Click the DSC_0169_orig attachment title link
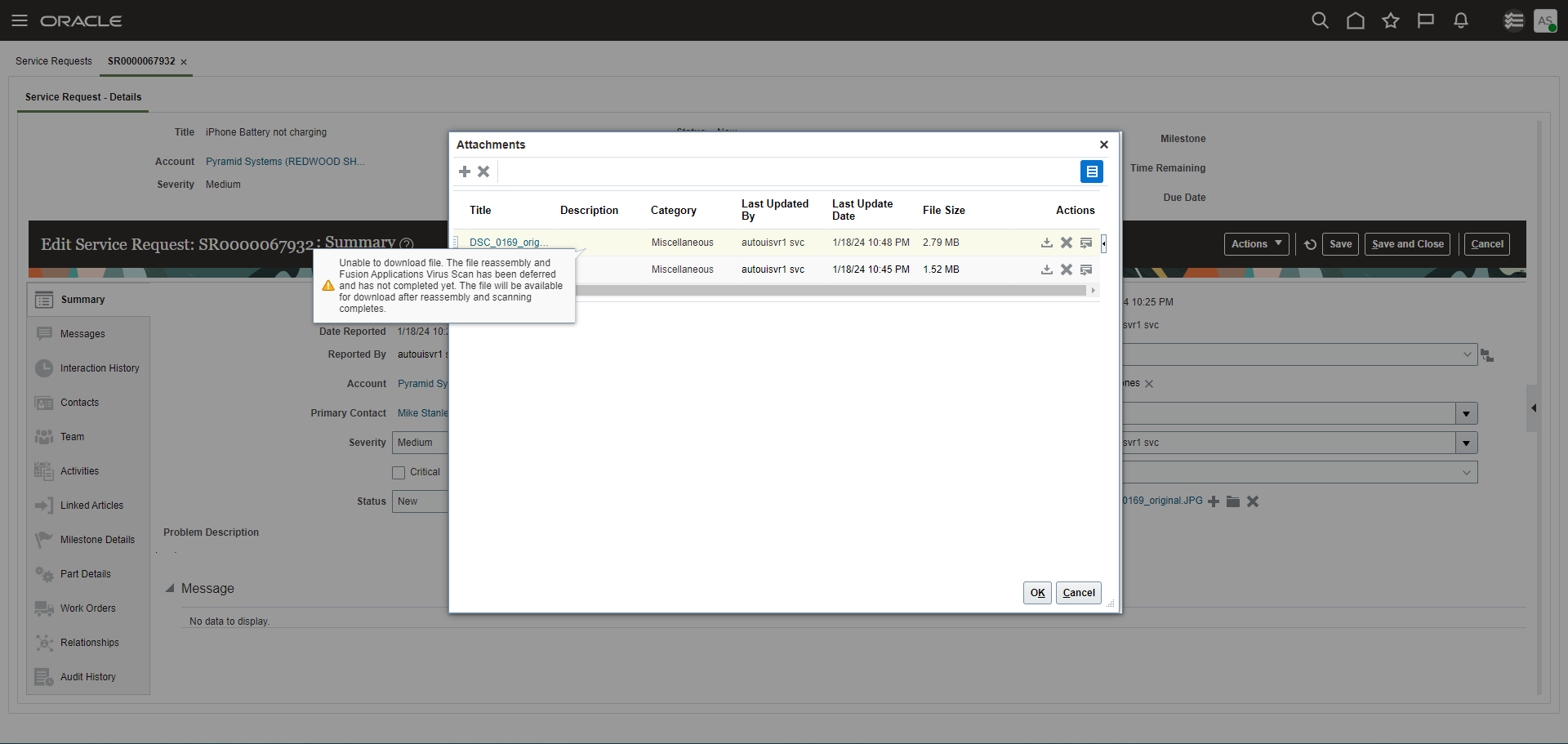Screen dimensions: 1568x744 pos(507,242)
